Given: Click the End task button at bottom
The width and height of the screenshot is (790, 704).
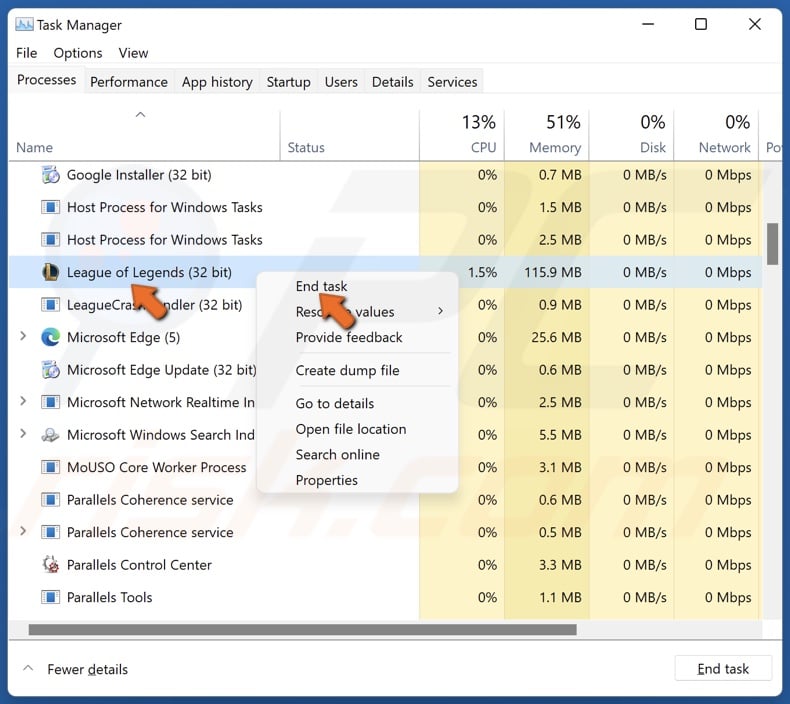Looking at the screenshot, I should [723, 669].
